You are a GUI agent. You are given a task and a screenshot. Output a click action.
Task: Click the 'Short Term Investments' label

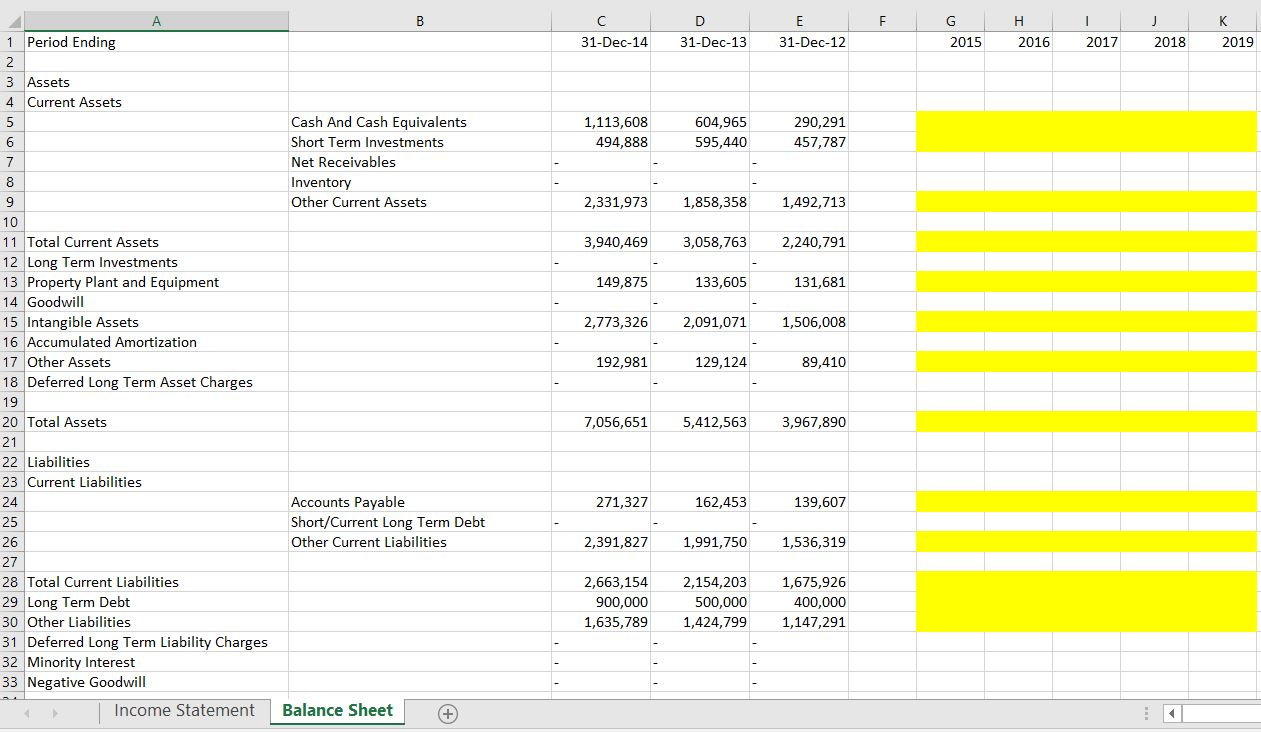point(367,142)
